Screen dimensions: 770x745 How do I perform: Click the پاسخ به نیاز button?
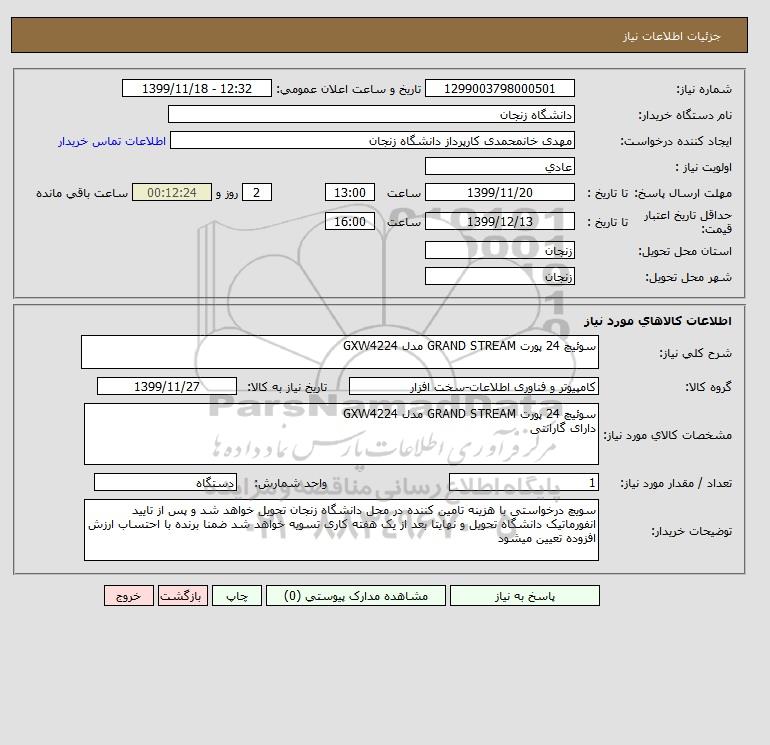point(524,596)
